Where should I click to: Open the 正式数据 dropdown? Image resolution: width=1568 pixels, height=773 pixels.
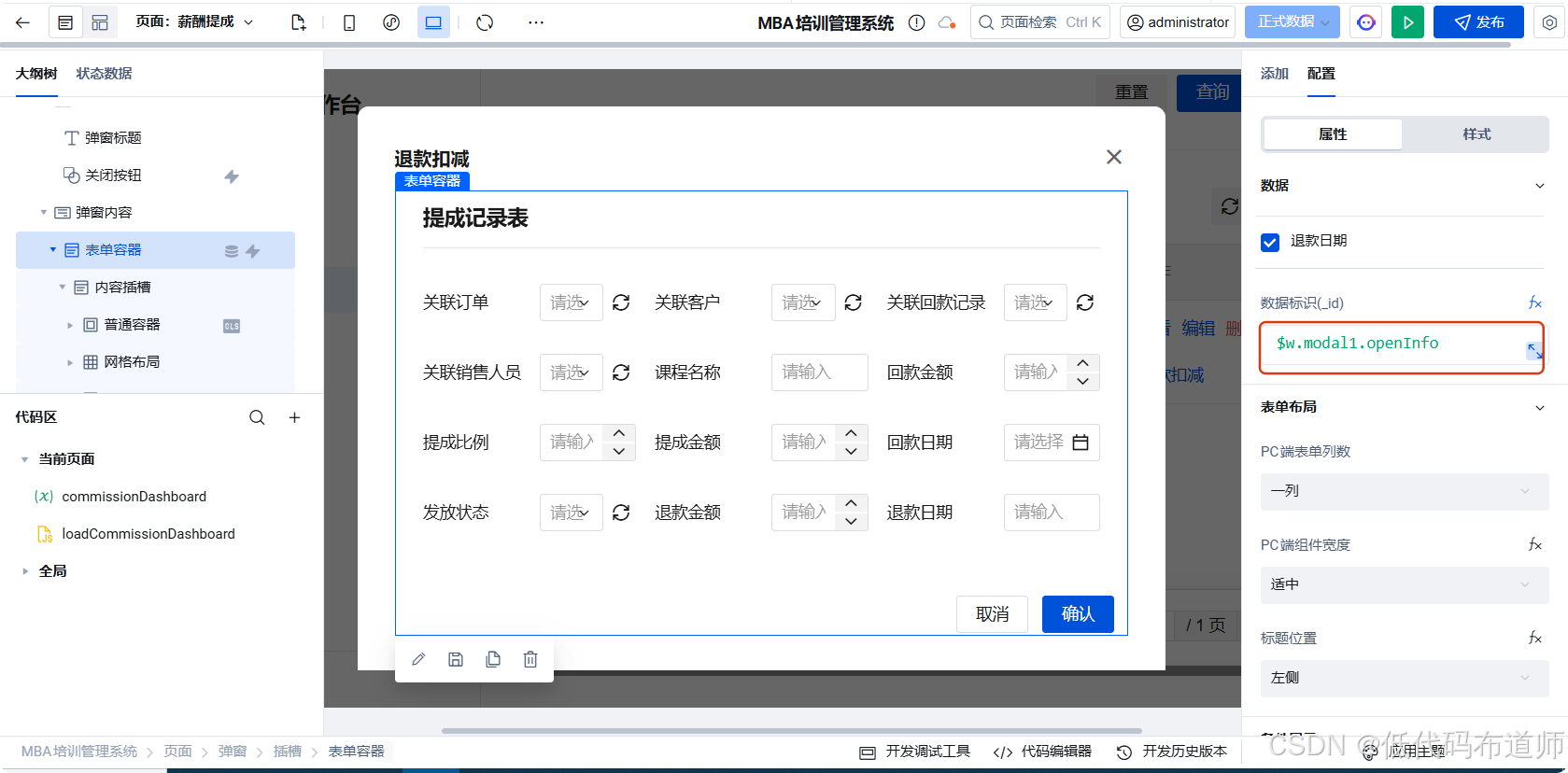point(1293,22)
